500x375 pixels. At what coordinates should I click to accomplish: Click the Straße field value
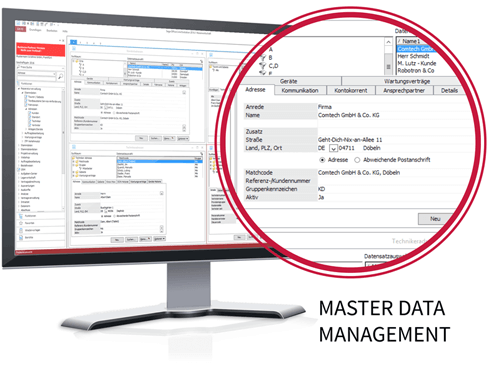point(350,140)
